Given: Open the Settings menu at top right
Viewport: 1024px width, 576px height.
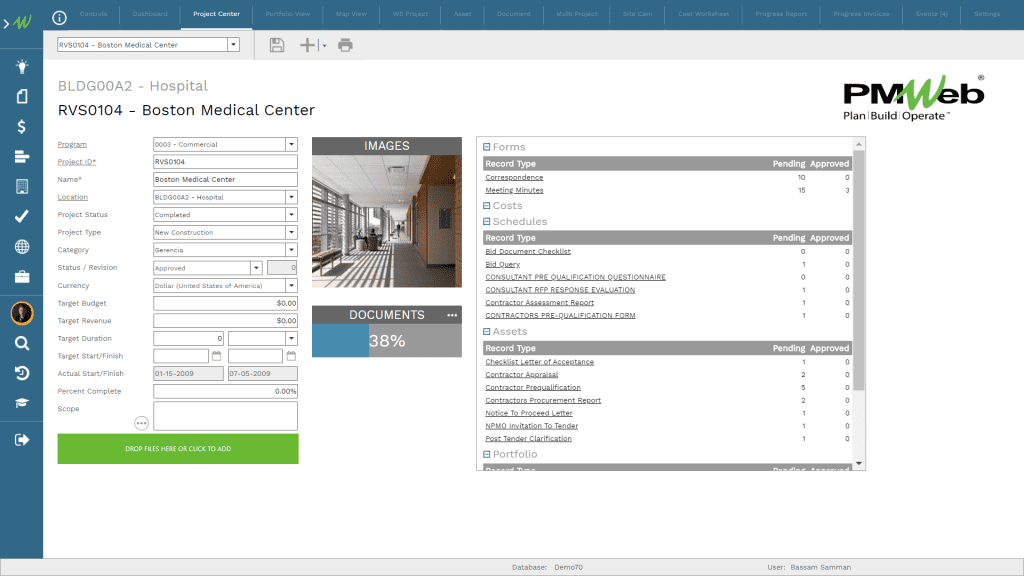Looking at the screenshot, I should [986, 14].
